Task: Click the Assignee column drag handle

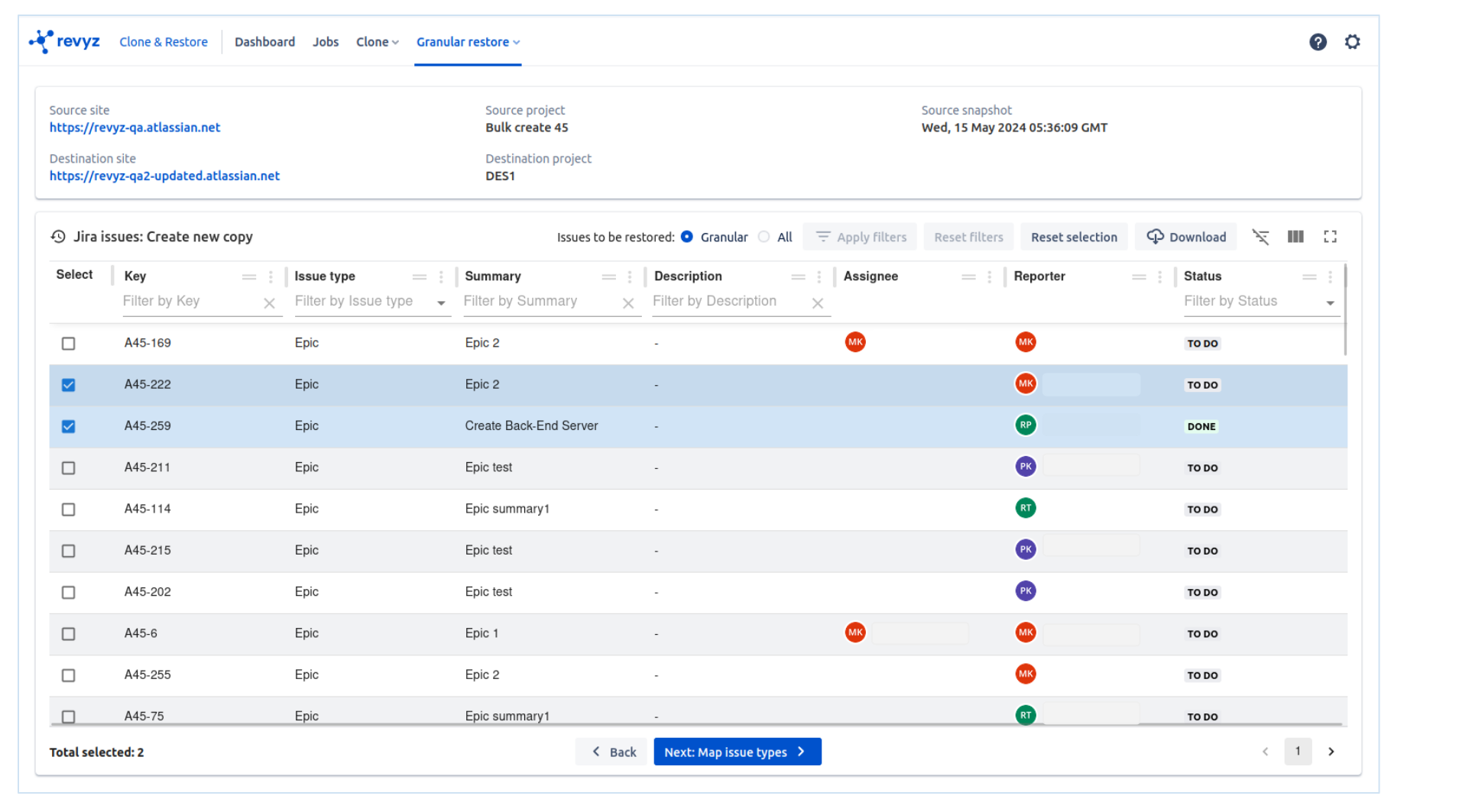Action: coord(968,277)
